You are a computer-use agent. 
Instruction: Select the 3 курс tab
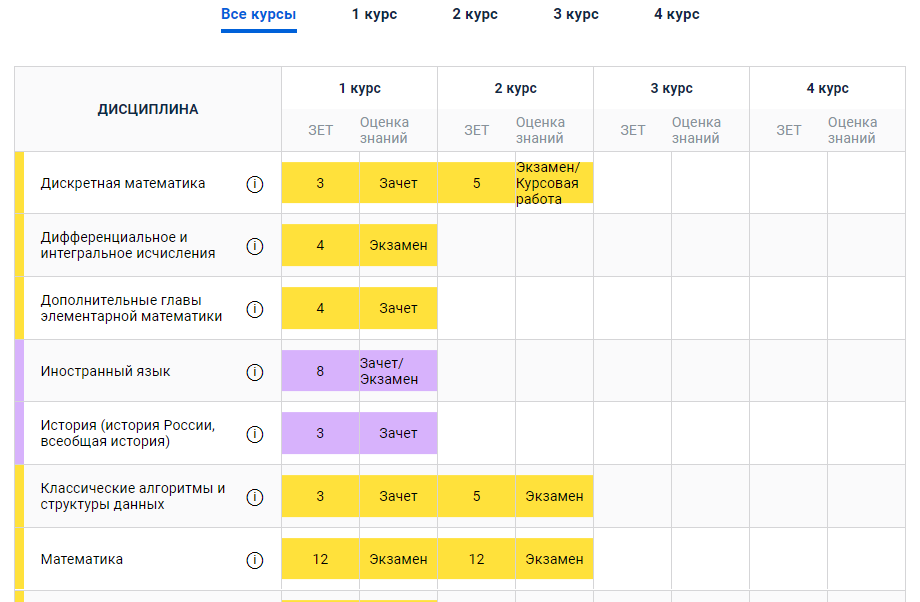tap(575, 16)
